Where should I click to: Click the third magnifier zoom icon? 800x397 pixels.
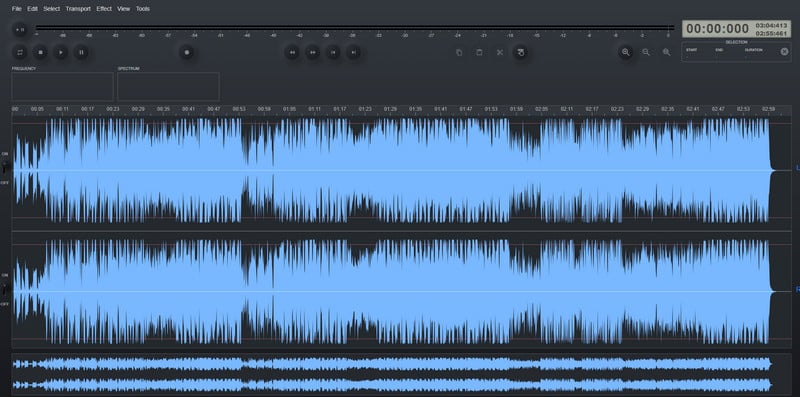[666, 52]
